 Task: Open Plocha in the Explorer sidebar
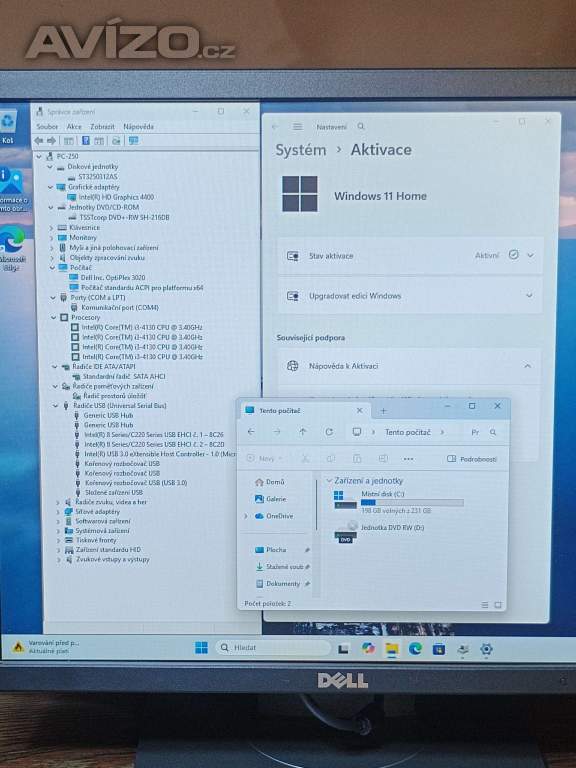271,550
